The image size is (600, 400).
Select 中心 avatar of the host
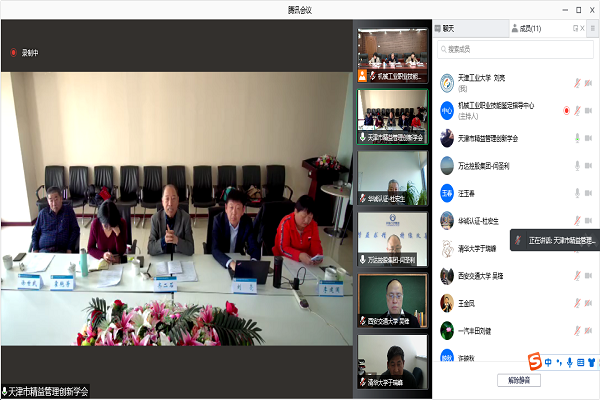tap(447, 111)
